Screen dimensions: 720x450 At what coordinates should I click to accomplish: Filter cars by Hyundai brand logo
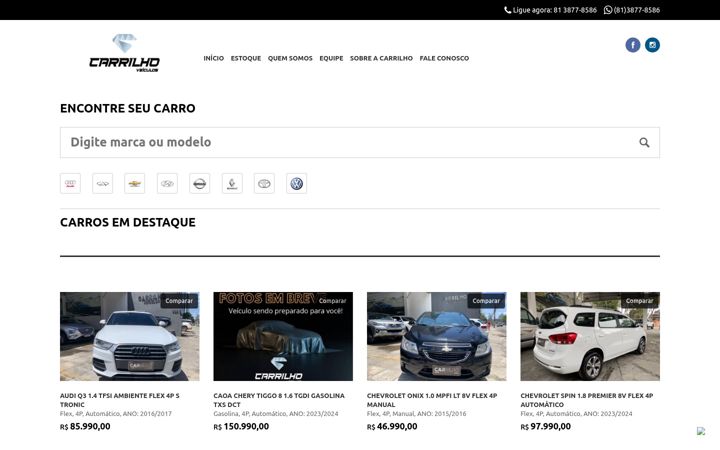167,184
